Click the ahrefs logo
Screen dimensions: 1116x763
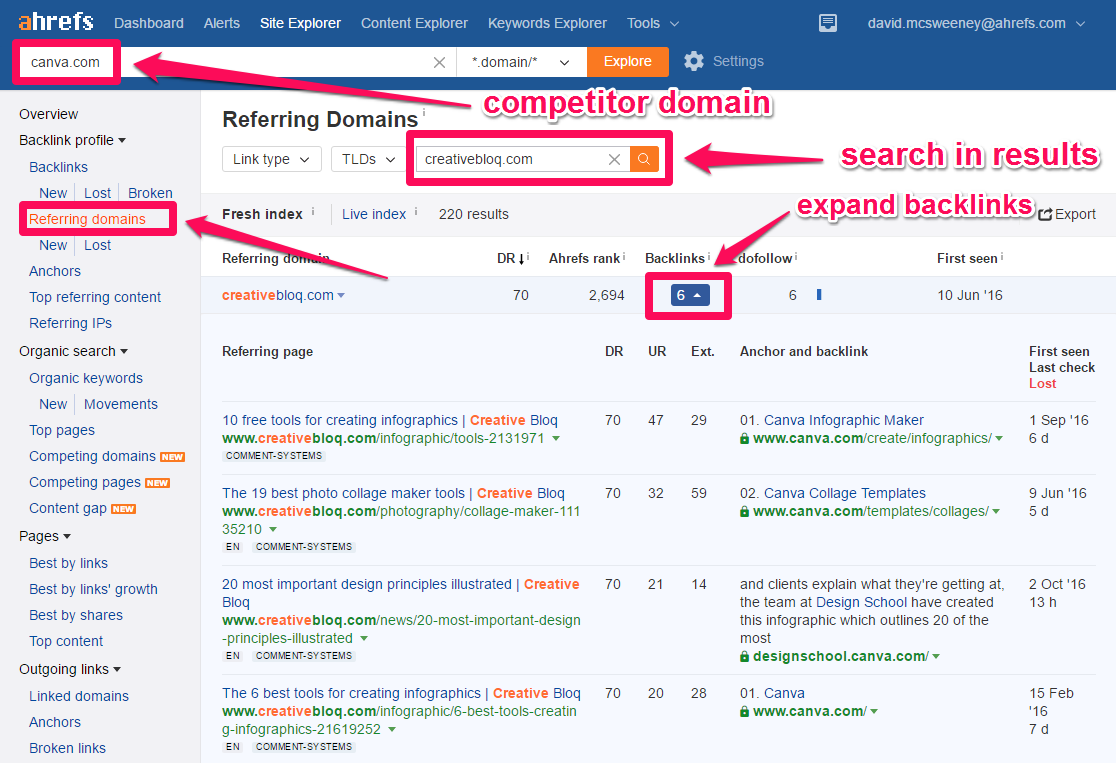pyautogui.click(x=56, y=21)
